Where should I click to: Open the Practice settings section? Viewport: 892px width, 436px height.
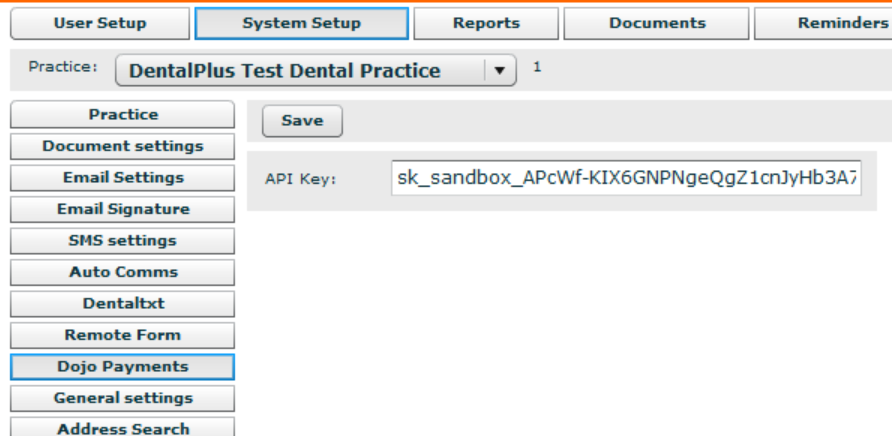tap(123, 115)
